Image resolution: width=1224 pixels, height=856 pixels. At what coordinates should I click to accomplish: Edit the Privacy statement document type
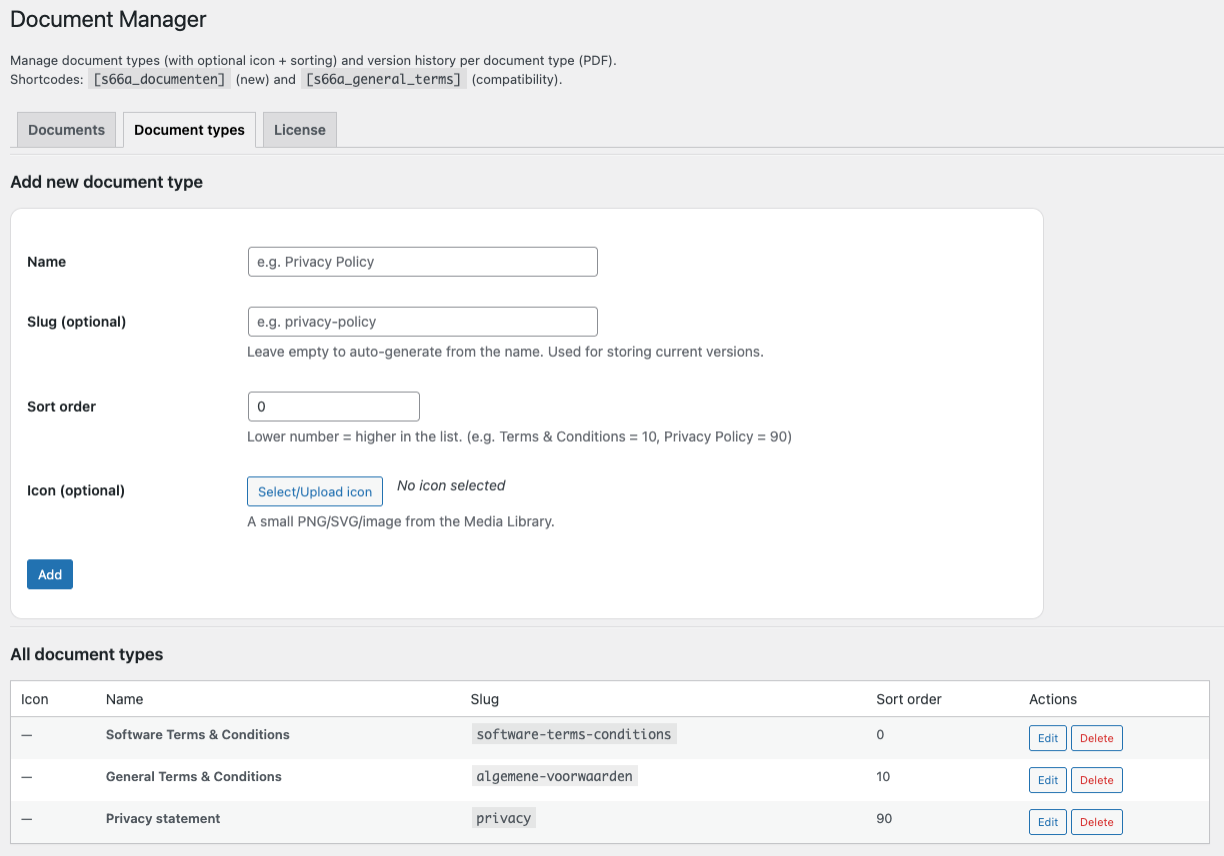[1047, 821]
